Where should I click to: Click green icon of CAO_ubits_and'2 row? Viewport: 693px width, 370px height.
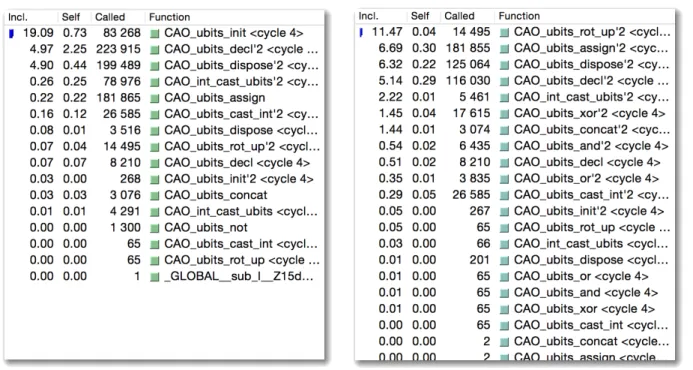pos(504,147)
